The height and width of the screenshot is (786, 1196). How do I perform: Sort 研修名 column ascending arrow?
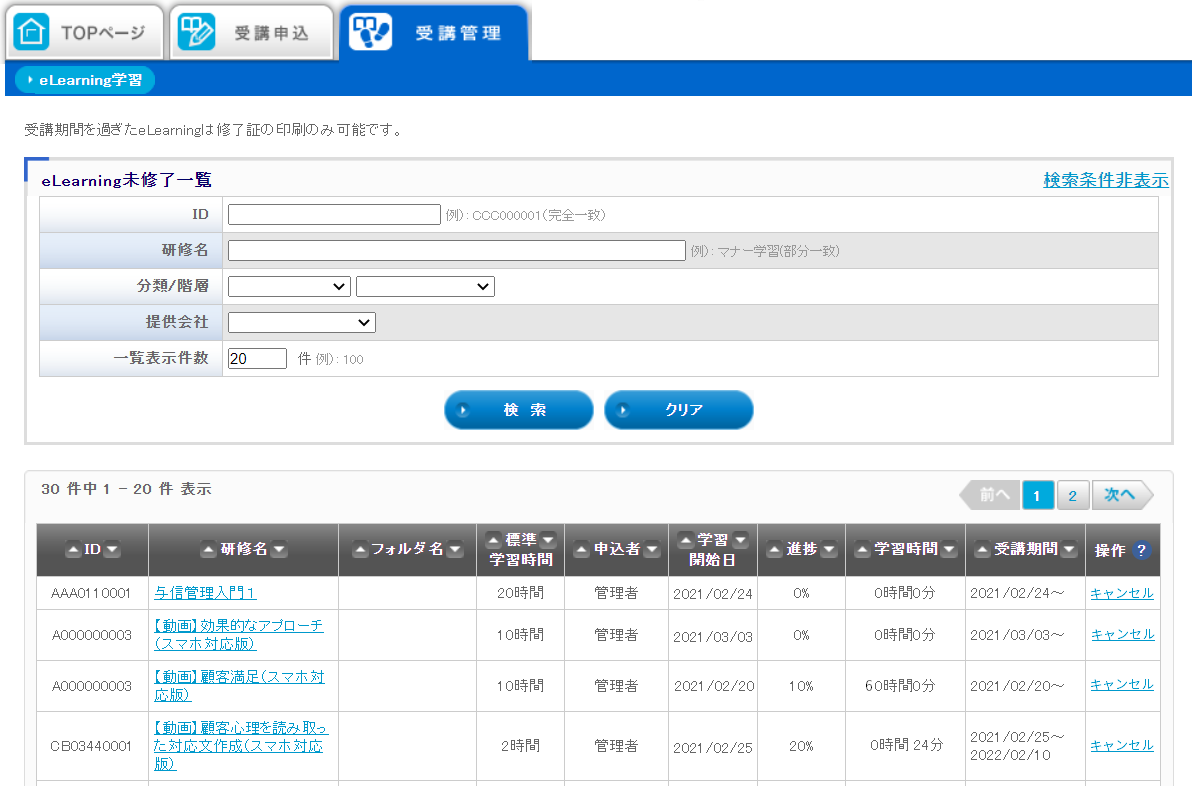(208, 549)
